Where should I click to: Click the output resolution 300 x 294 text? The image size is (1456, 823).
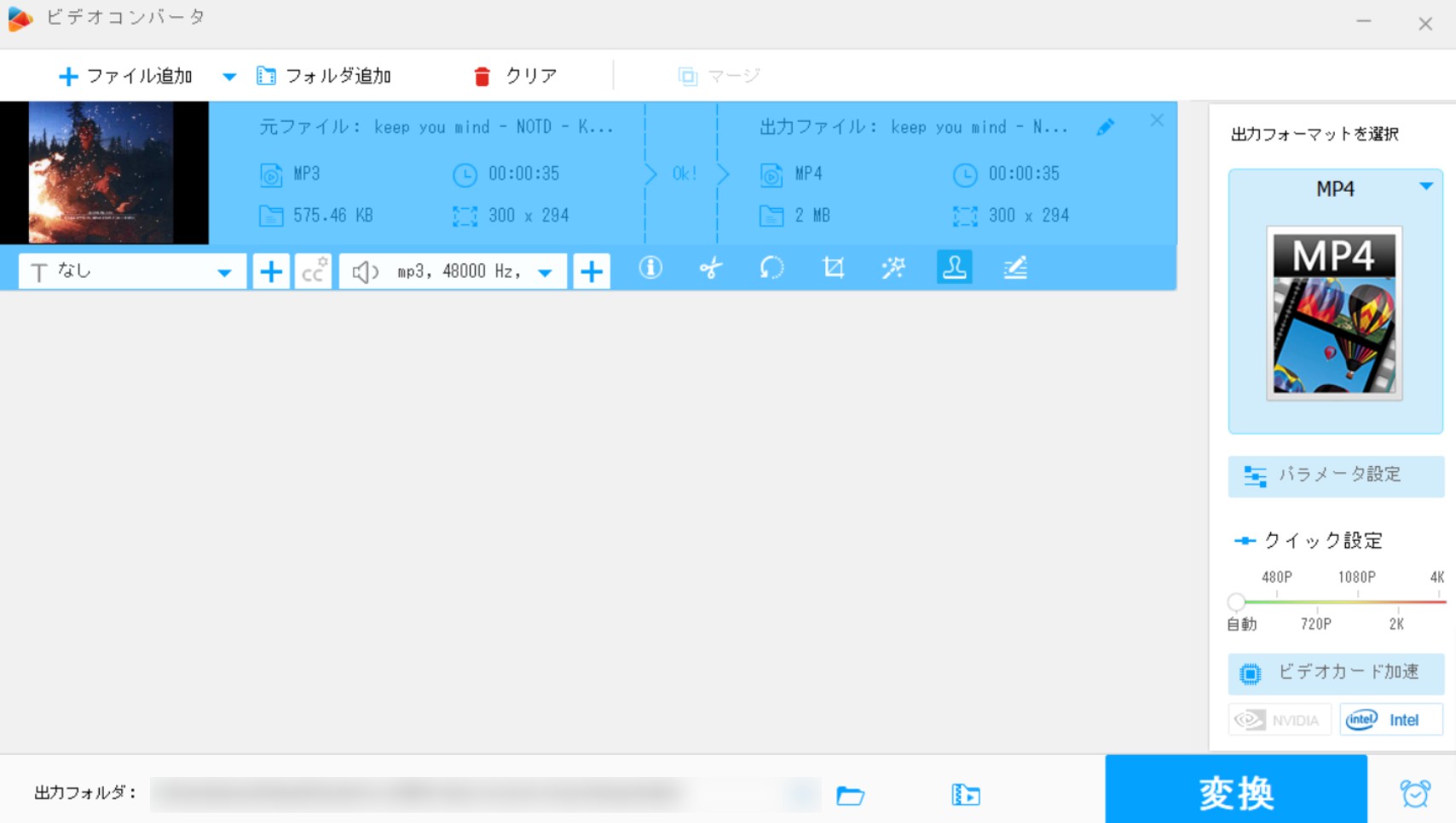[x=1029, y=216]
